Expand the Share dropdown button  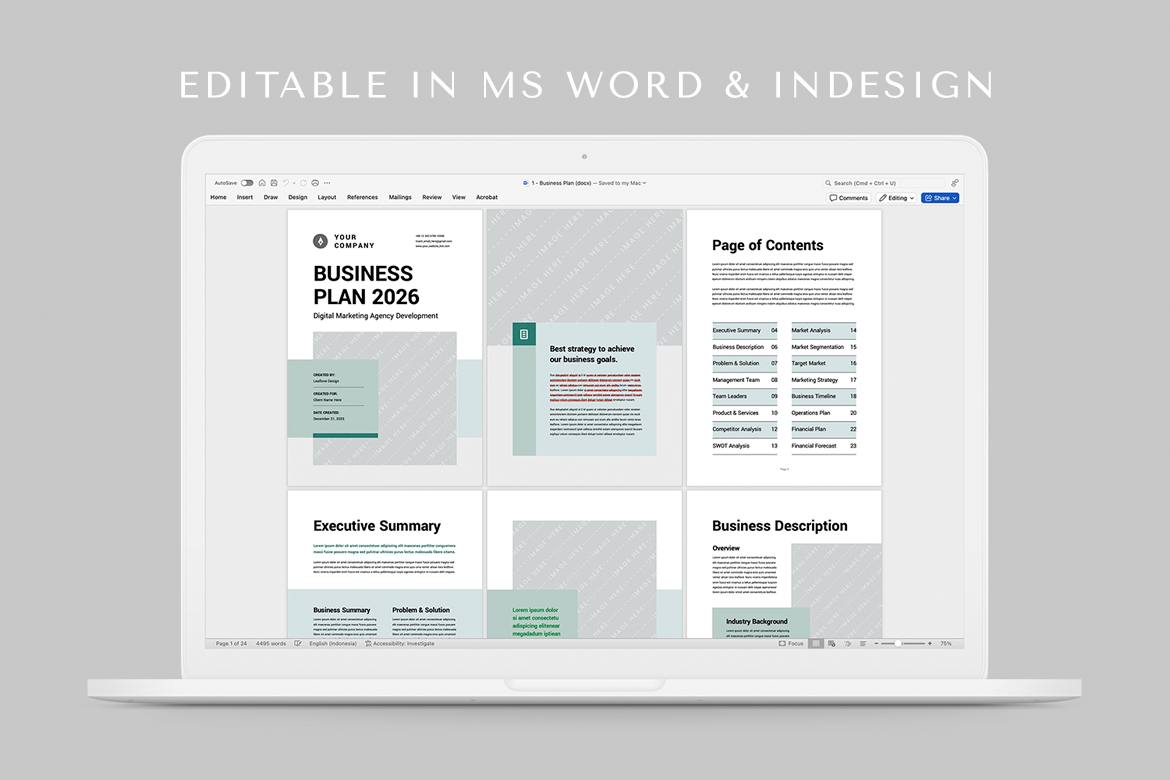click(x=940, y=198)
